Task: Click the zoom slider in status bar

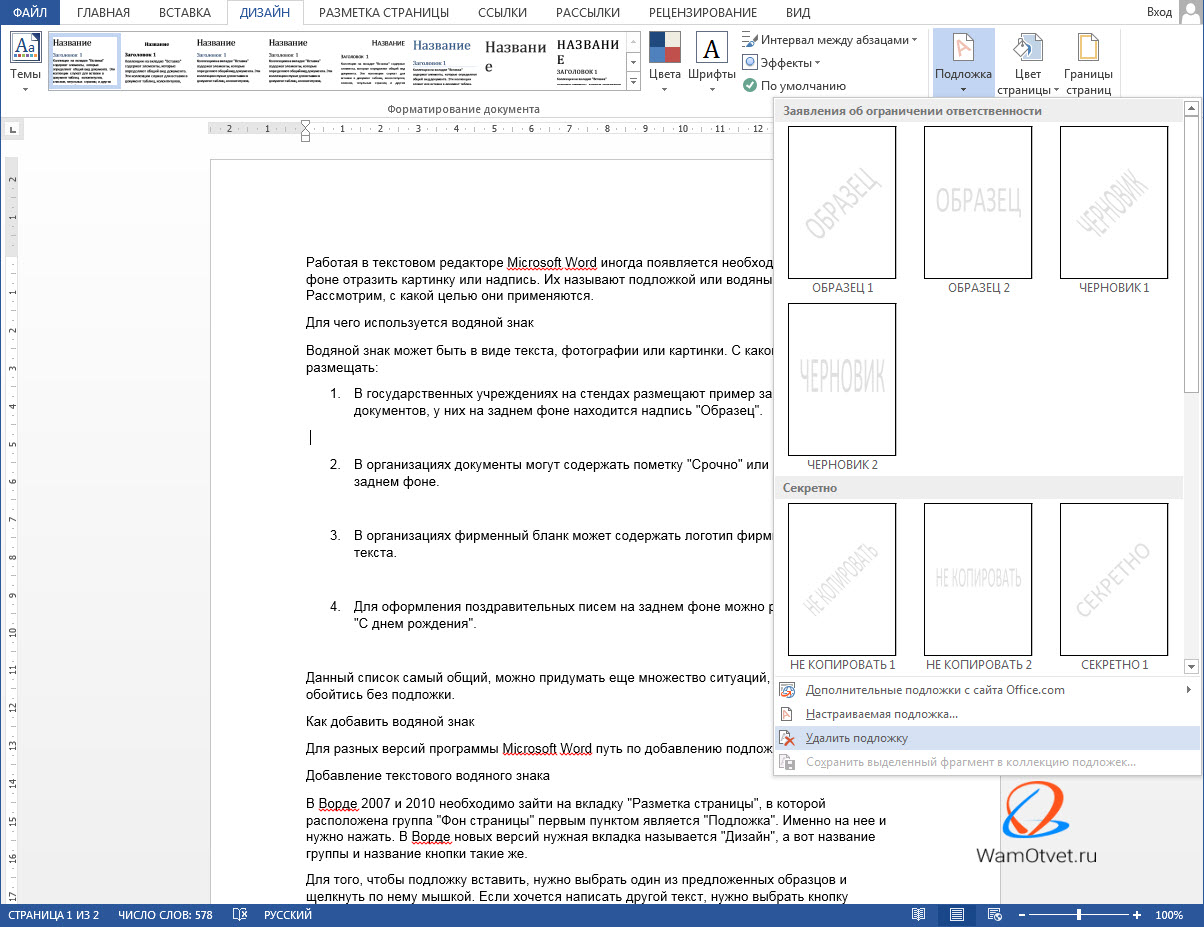Action: click(x=1078, y=915)
